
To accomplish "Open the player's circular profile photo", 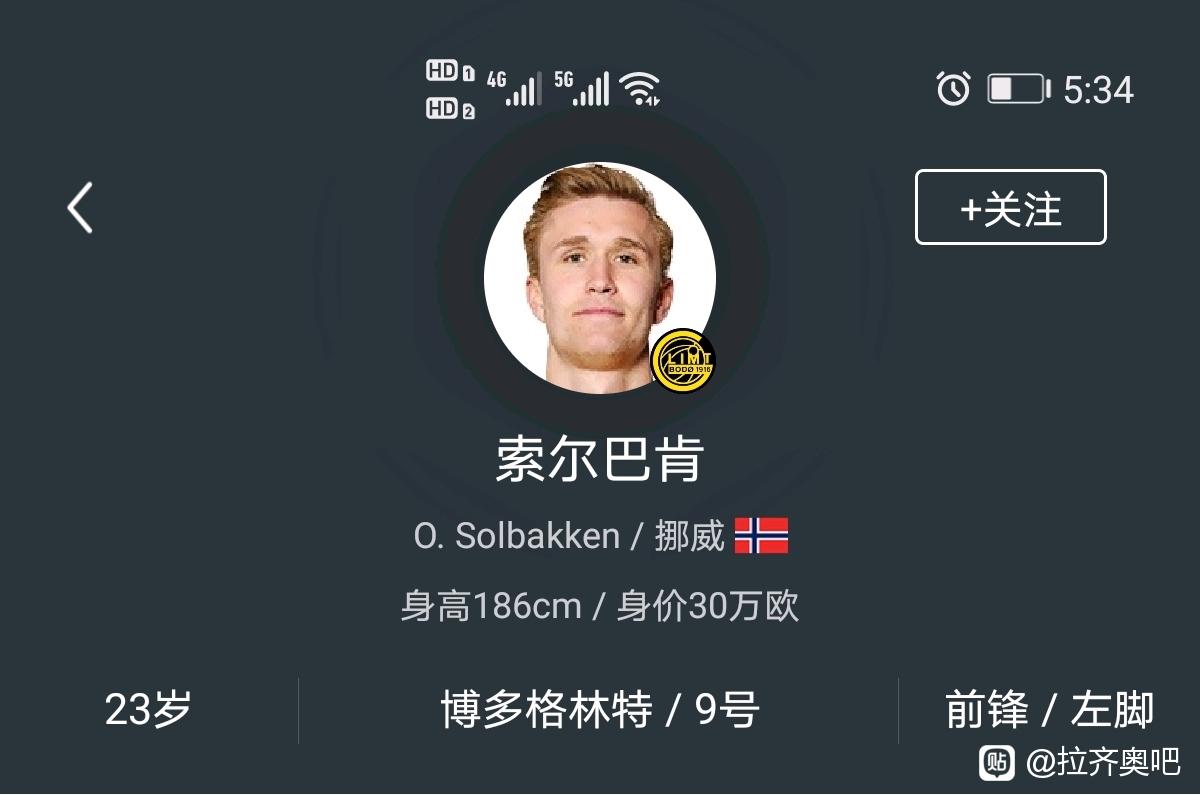I will [599, 278].
